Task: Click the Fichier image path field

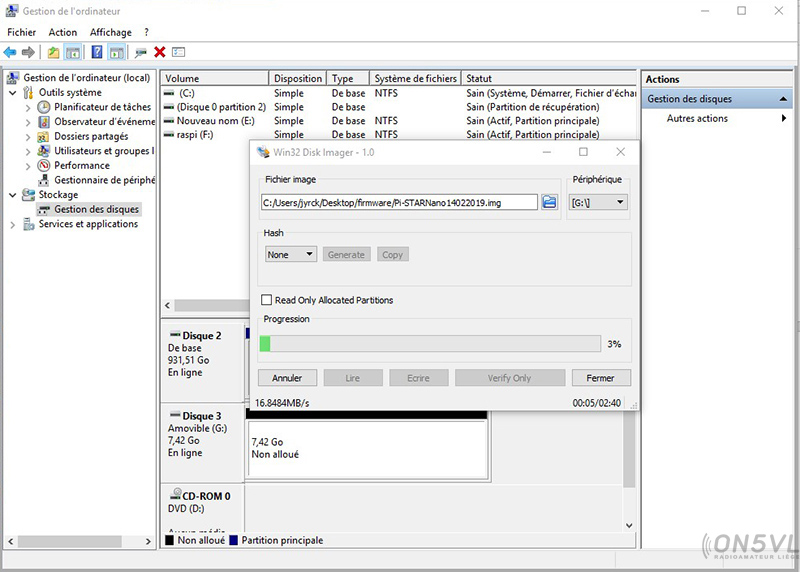Action: pos(399,202)
